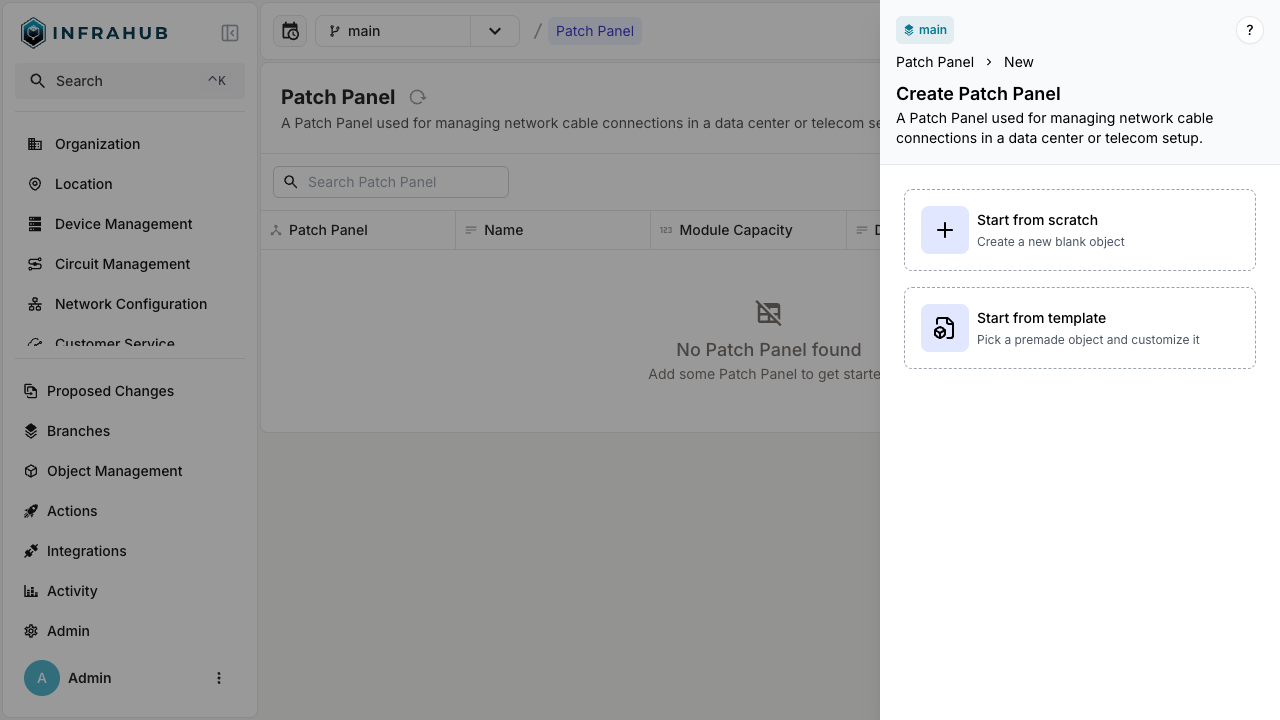Open the sidebar Search box
The image size is (1280, 720).
click(129, 81)
